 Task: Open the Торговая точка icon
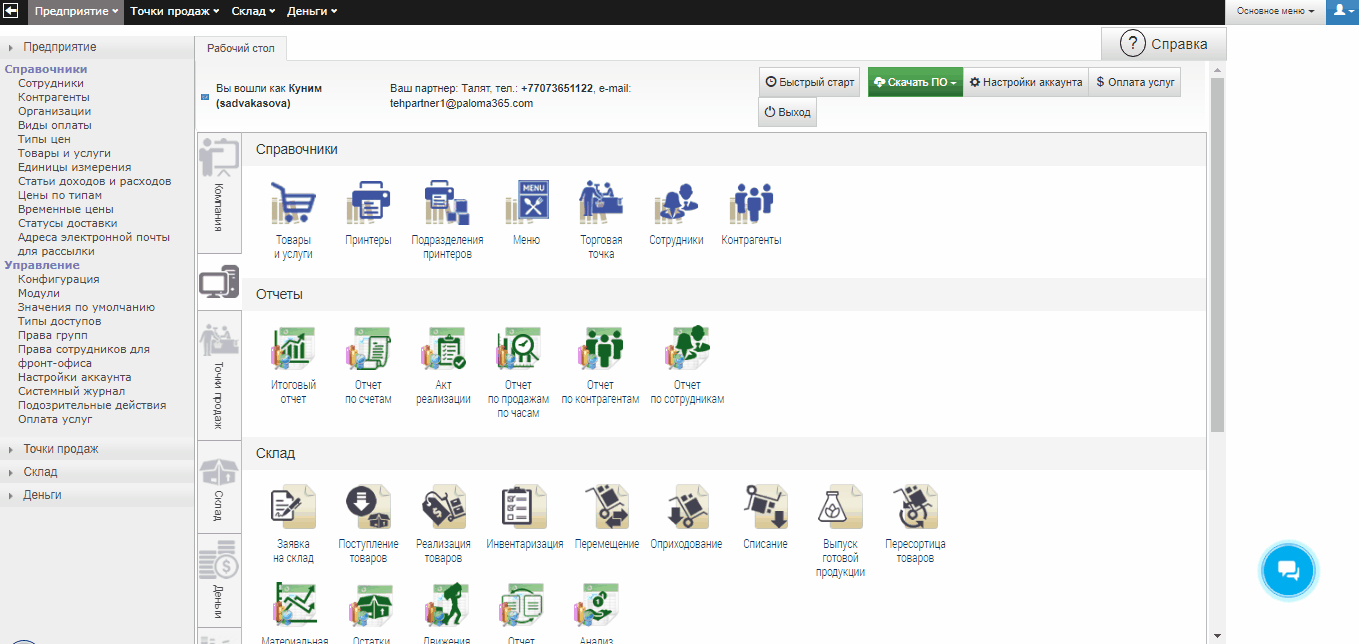coord(601,204)
